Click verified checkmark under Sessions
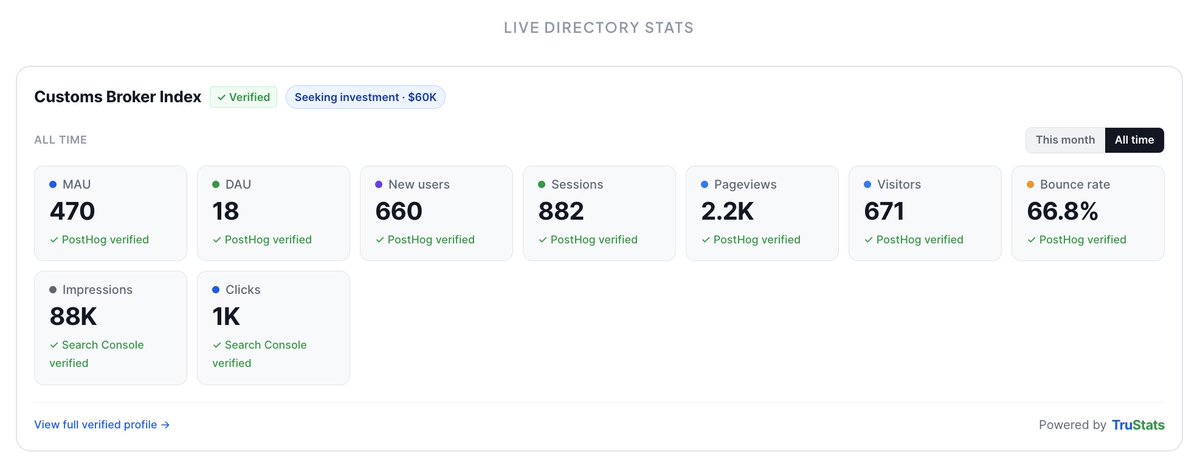 (543, 240)
